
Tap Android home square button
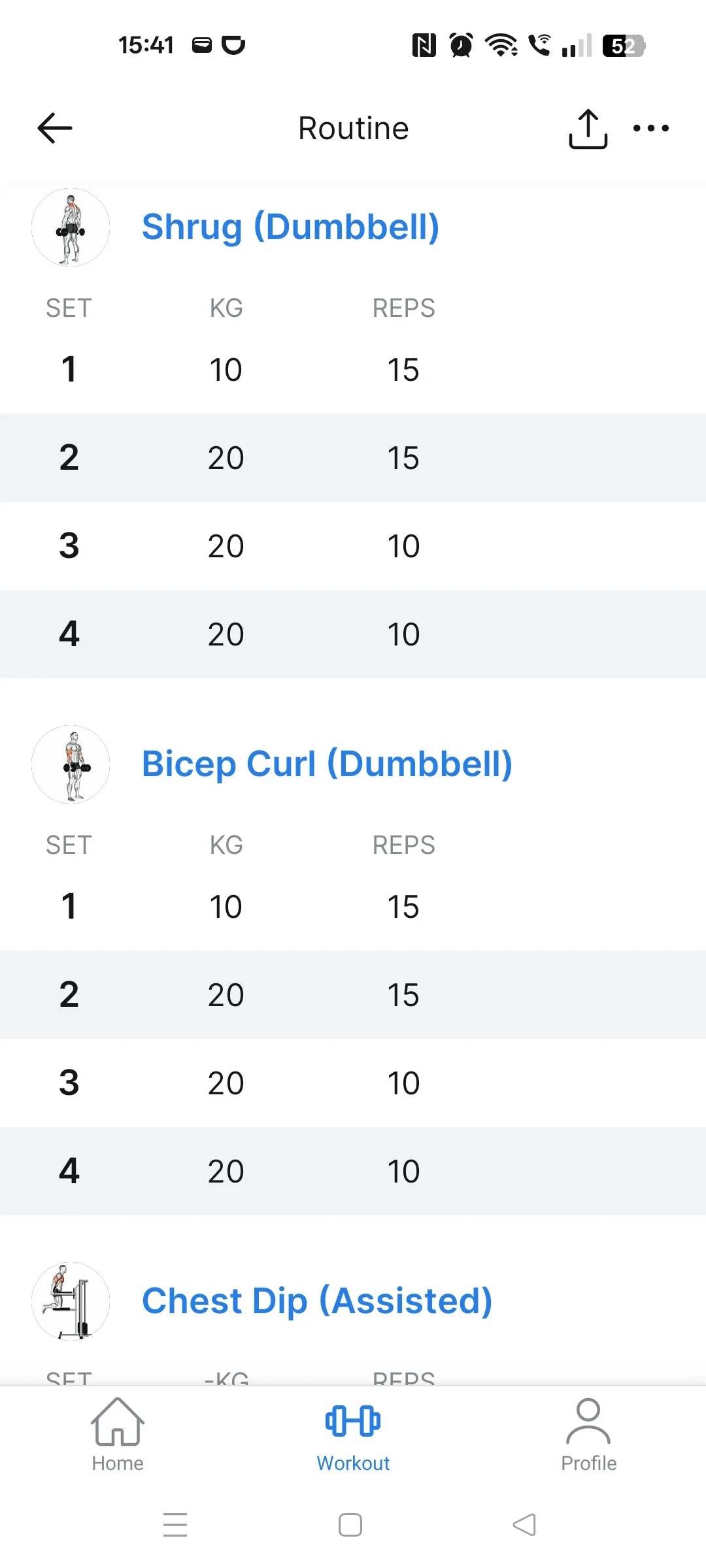[350, 1525]
